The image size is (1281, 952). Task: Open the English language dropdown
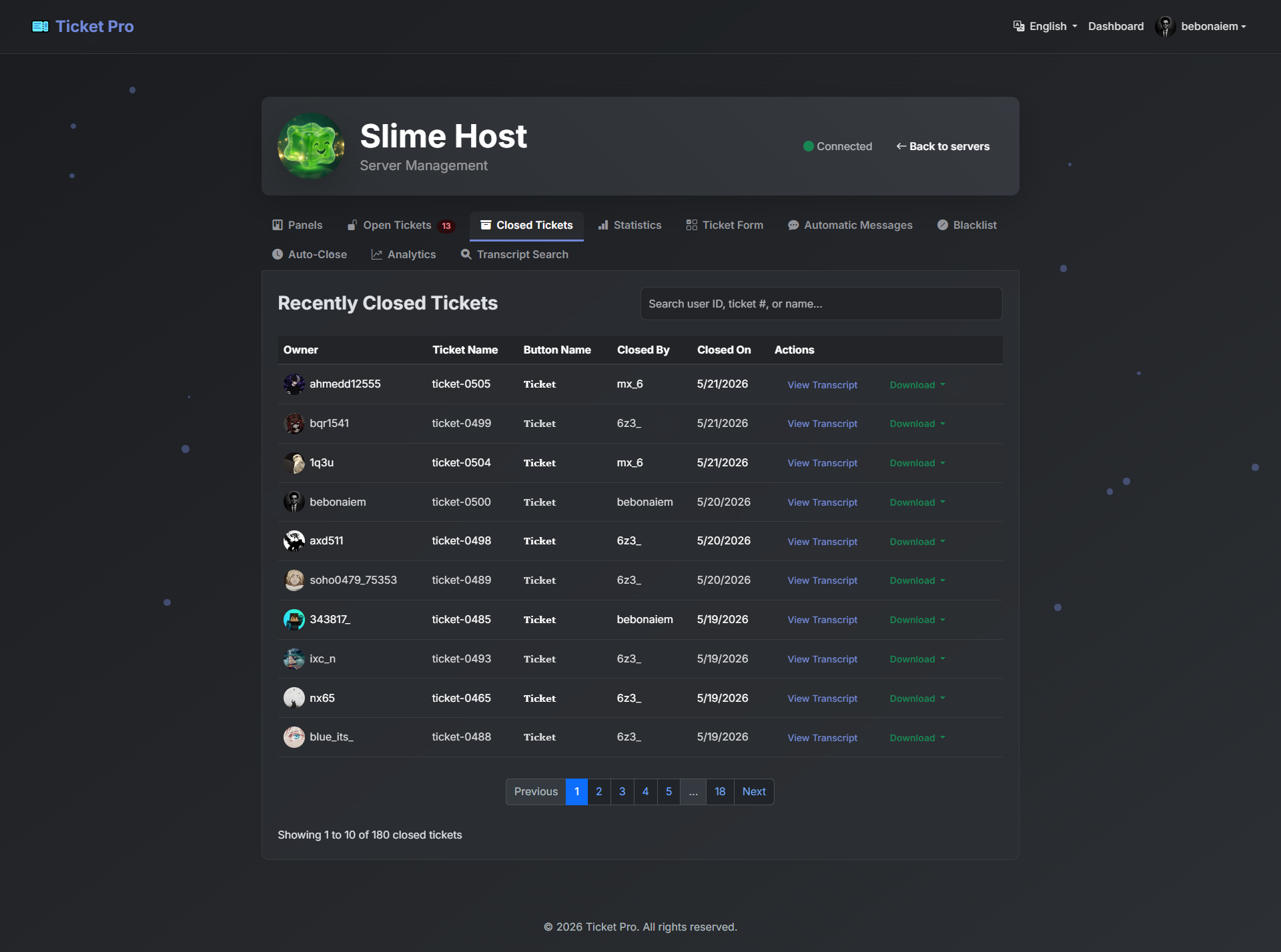[x=1045, y=26]
